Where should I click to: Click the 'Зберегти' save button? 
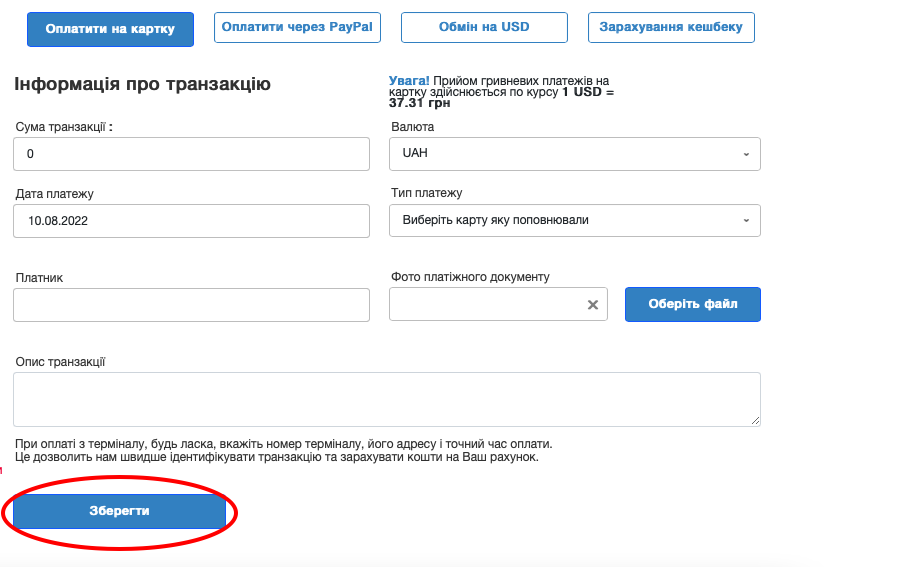pos(119,511)
